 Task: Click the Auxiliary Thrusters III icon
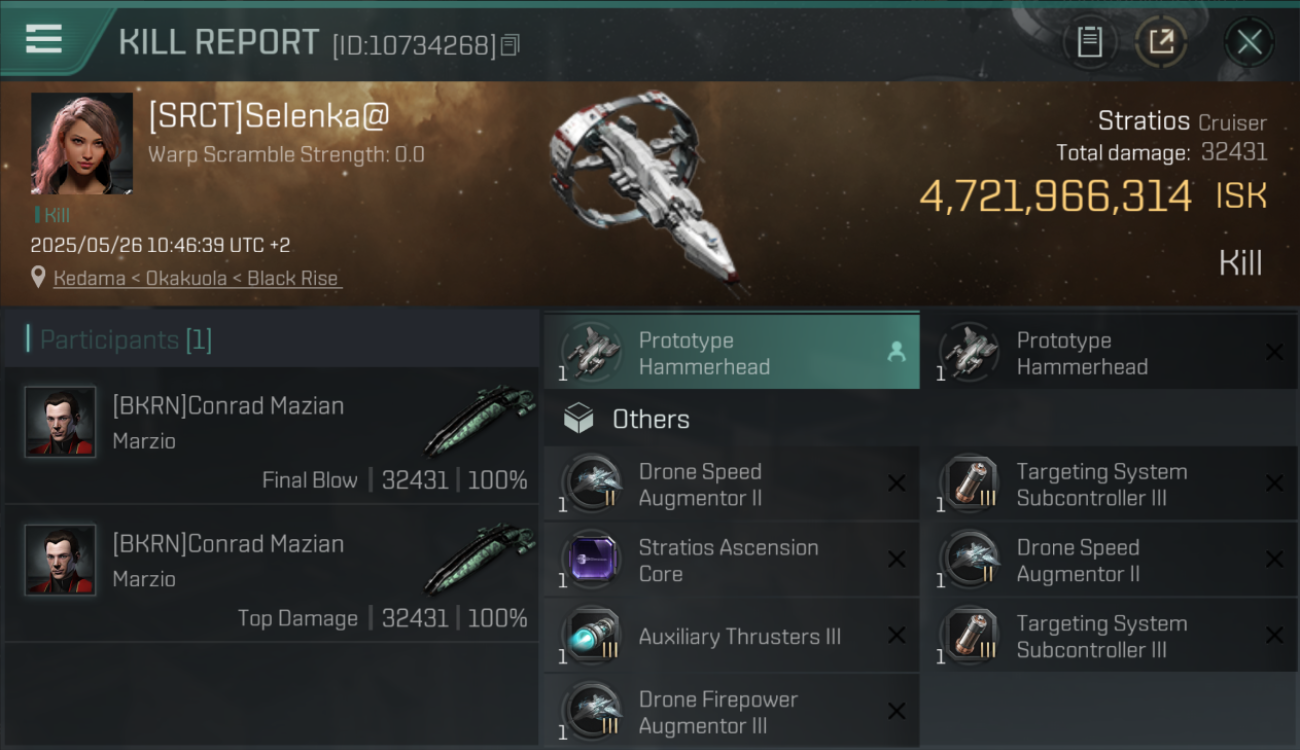590,635
